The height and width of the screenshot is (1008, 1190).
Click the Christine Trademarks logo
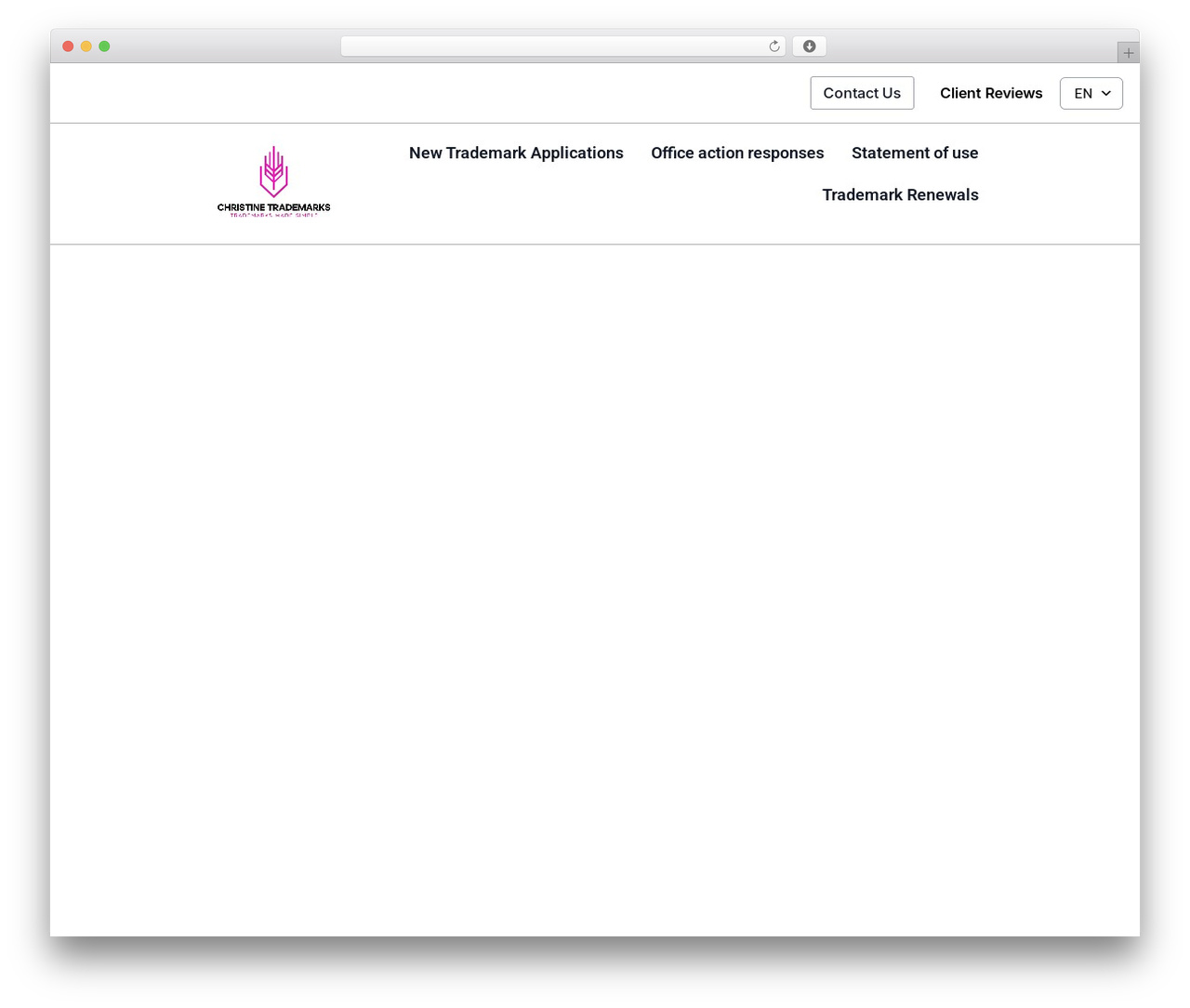click(273, 181)
